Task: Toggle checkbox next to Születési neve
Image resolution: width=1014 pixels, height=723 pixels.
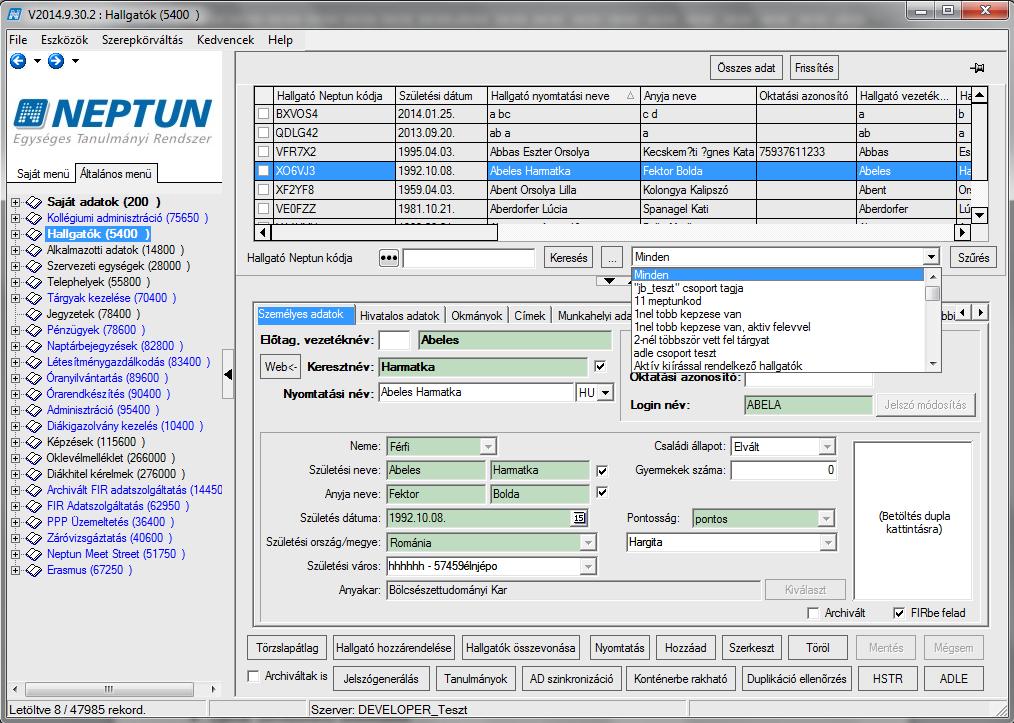Action: [x=601, y=471]
